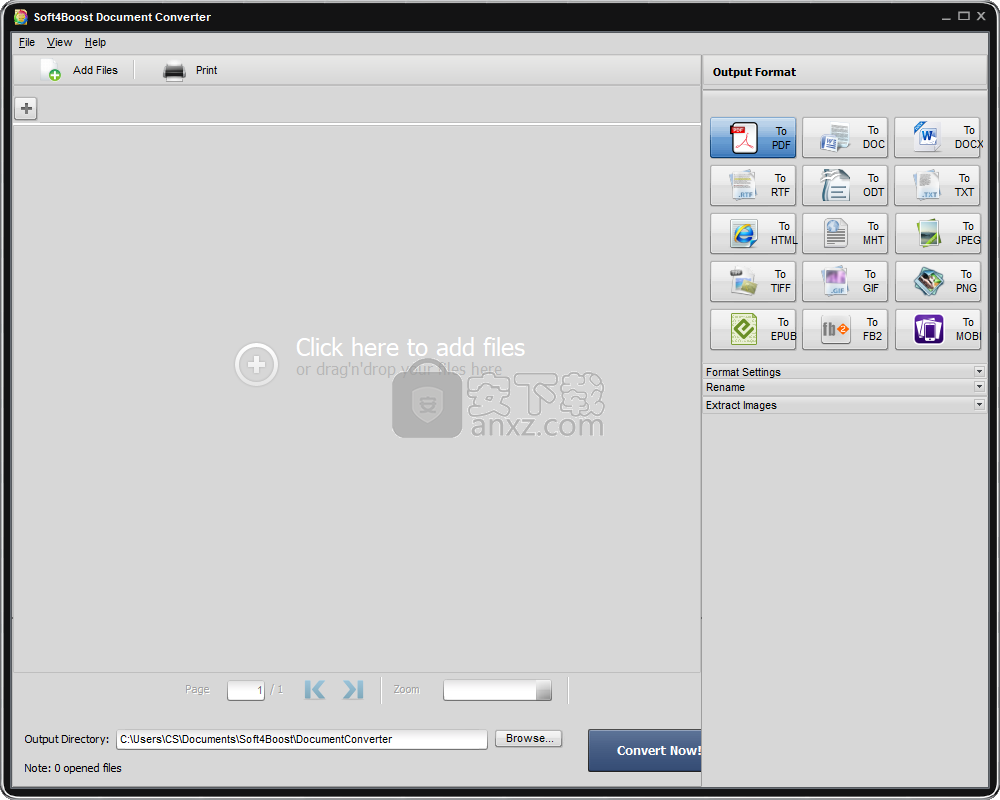
Task: Select the To DOCX output format
Action: pyautogui.click(x=937, y=138)
